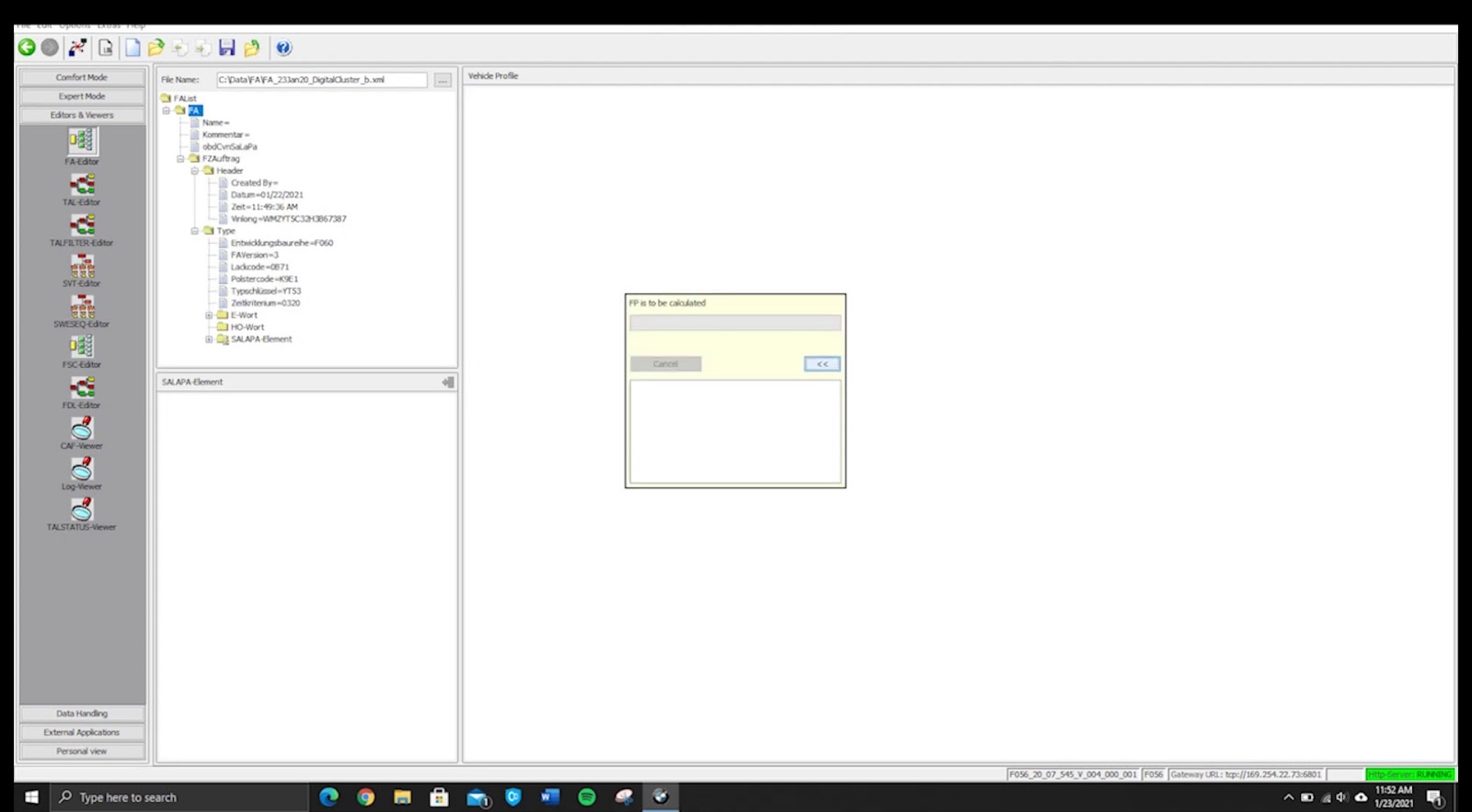Click the grey forward arrow icon
The width and height of the screenshot is (1472, 812).
(x=50, y=48)
